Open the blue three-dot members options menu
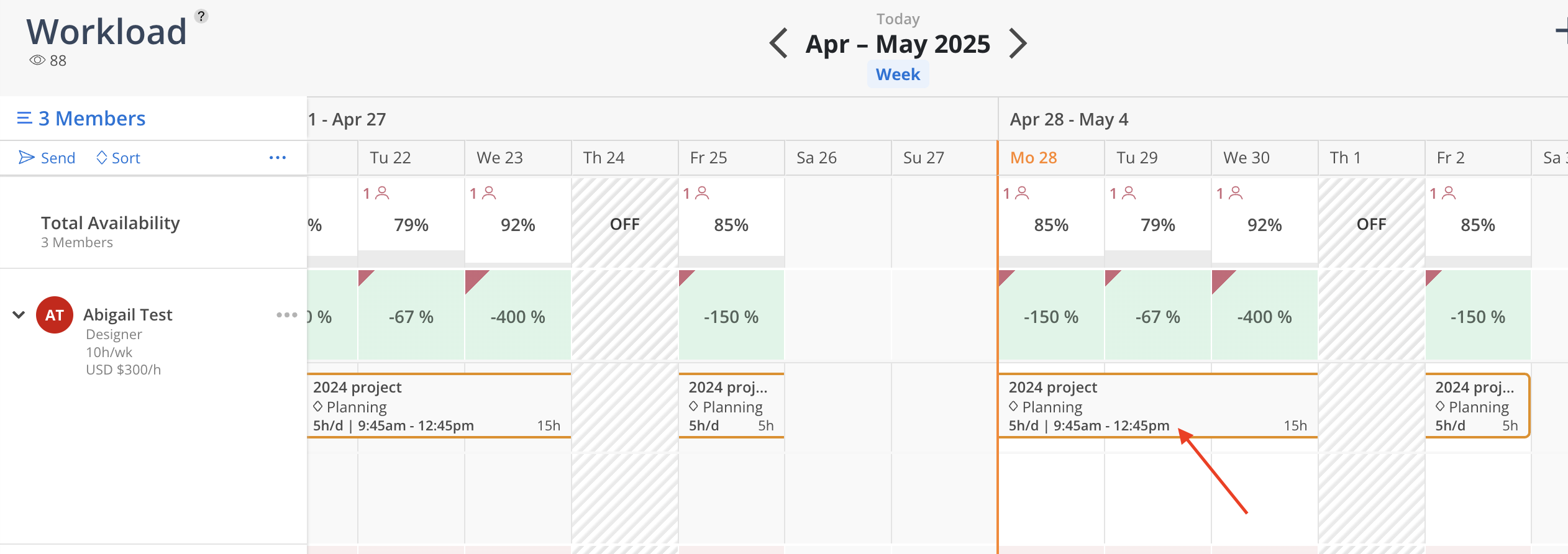Viewport: 1568px width, 554px height. [x=278, y=158]
